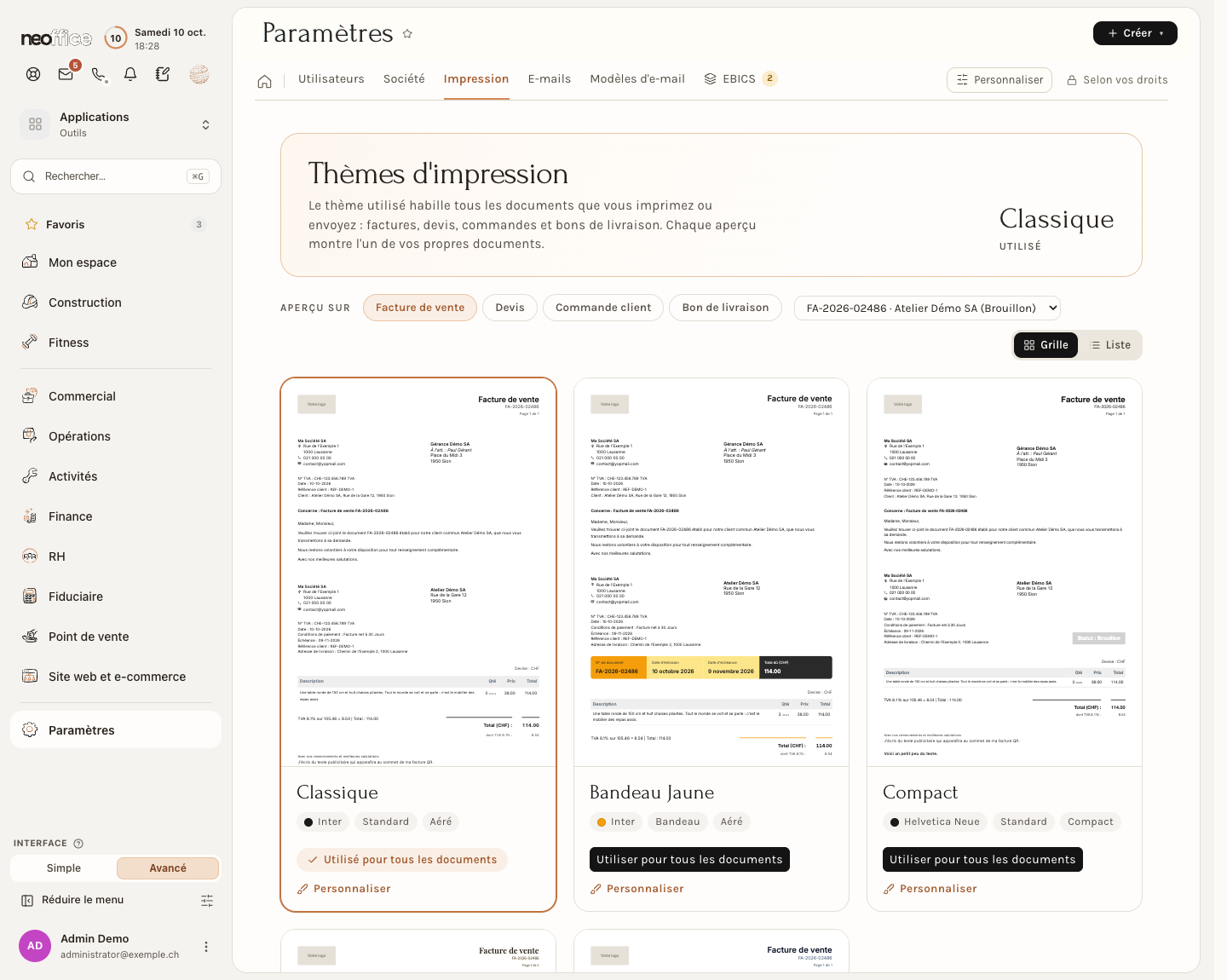Click the top Personnaliser button

click(999, 80)
